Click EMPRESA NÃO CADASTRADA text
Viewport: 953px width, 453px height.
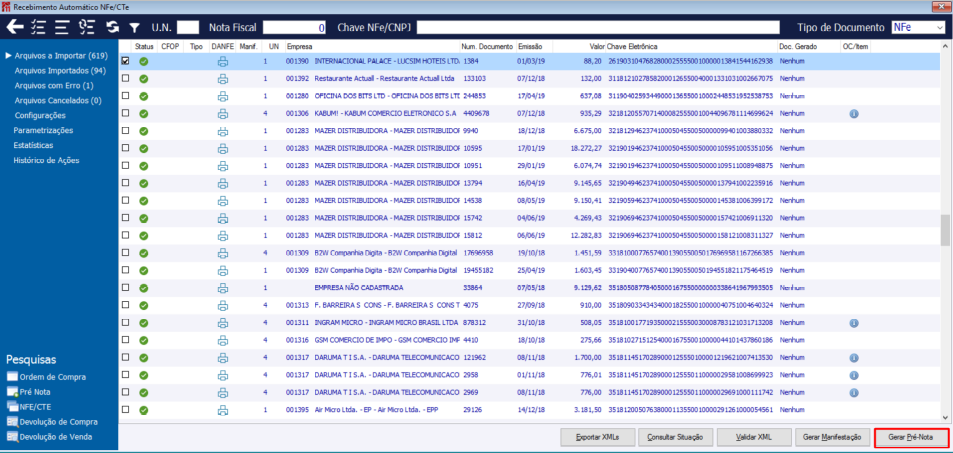359,288
